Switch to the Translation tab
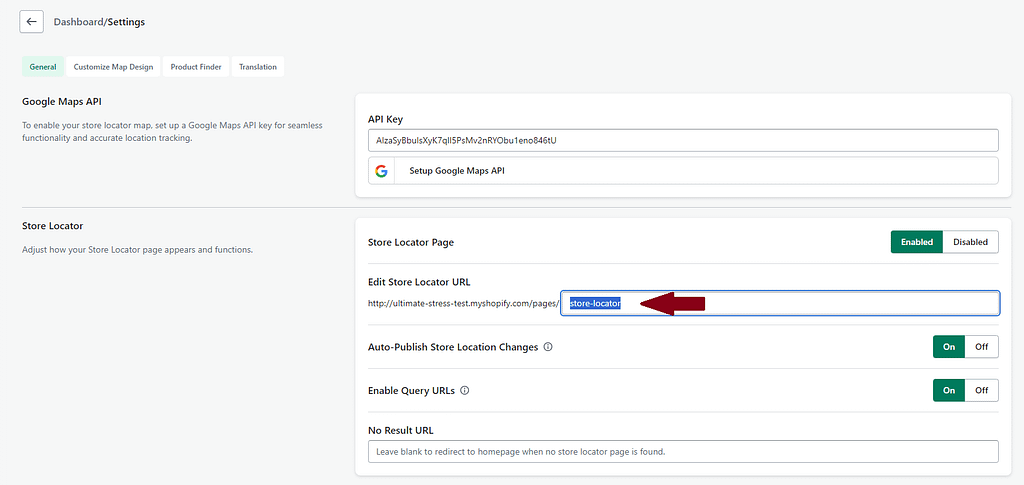 point(258,67)
